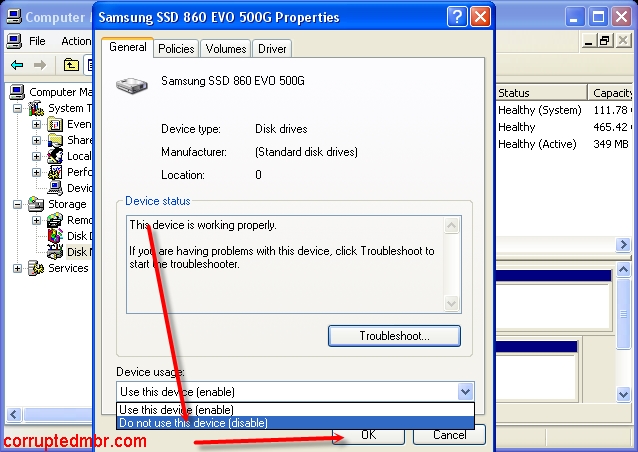Switch to the Policies tab
Viewport: 638px width, 452px height.
(176, 49)
